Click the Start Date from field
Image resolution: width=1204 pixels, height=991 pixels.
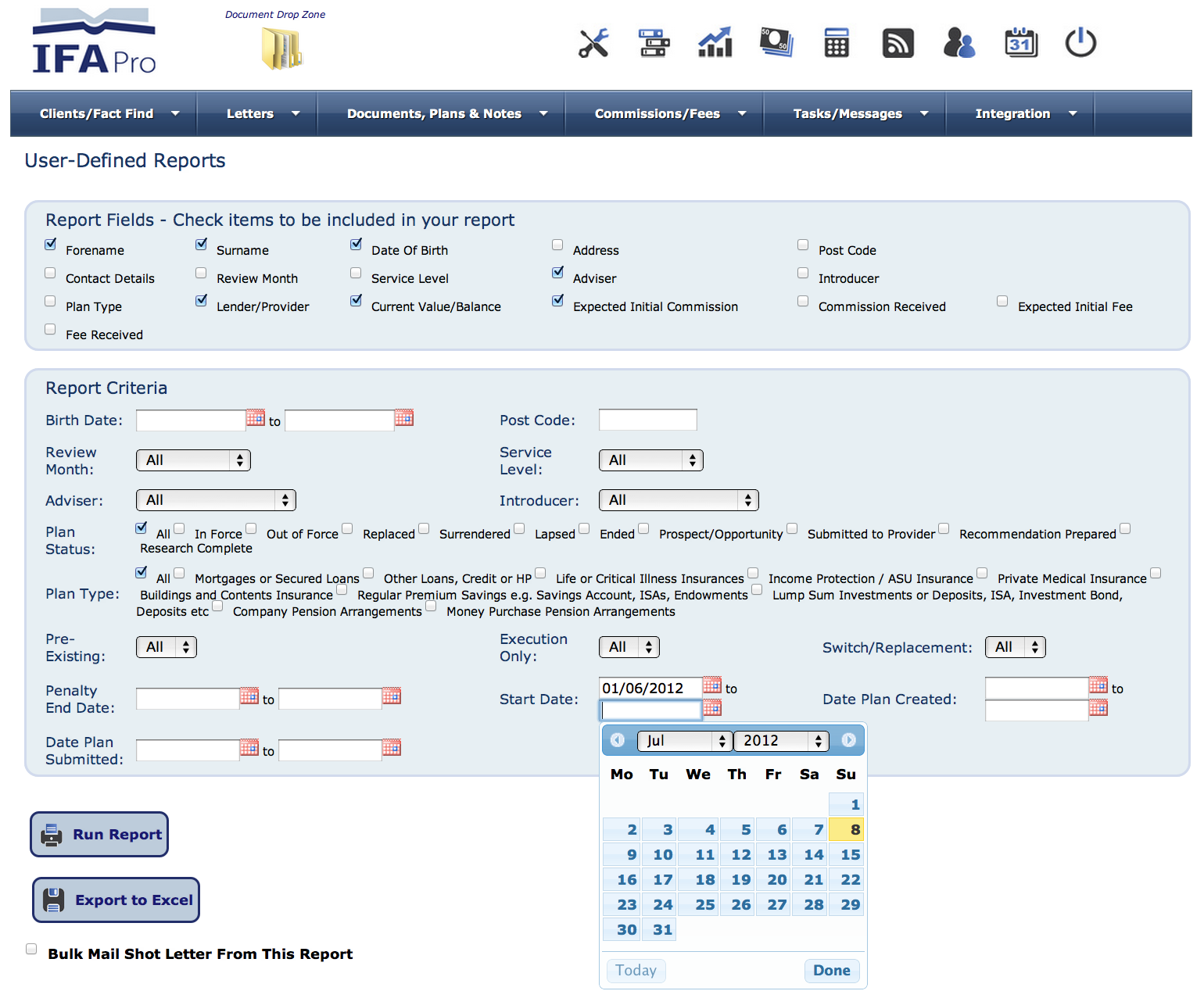pyautogui.click(x=650, y=688)
